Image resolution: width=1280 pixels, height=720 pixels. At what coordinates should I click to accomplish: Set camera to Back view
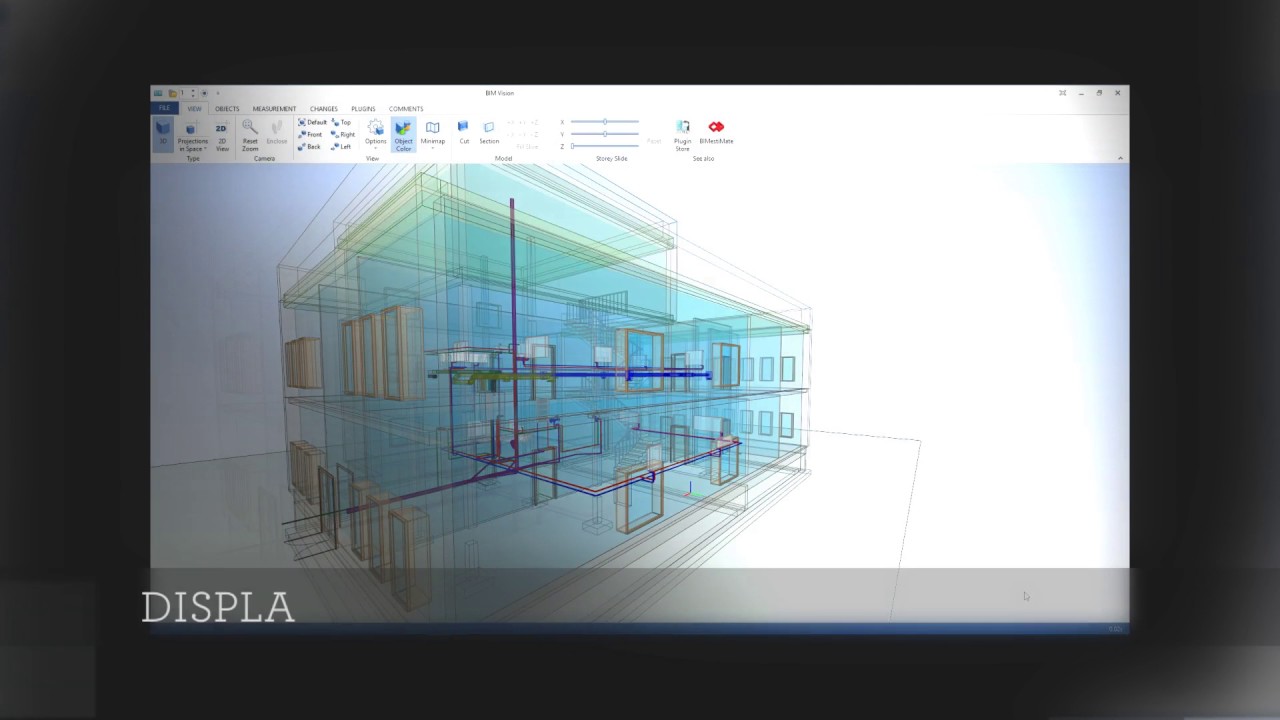click(310, 146)
